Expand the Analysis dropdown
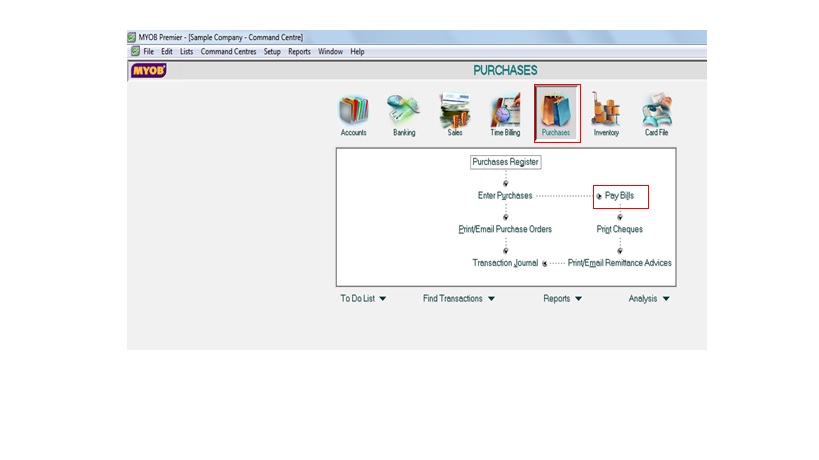The image size is (819, 460). click(x=649, y=298)
